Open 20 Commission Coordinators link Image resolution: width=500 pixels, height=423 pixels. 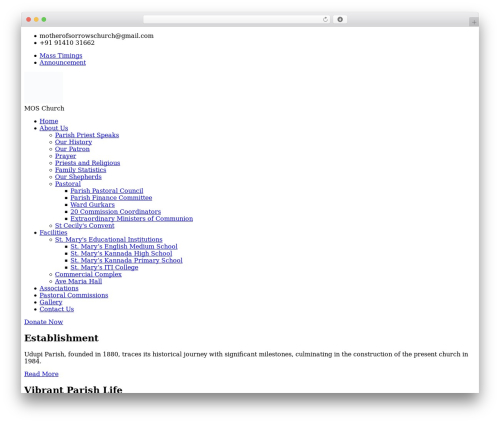[116, 212]
